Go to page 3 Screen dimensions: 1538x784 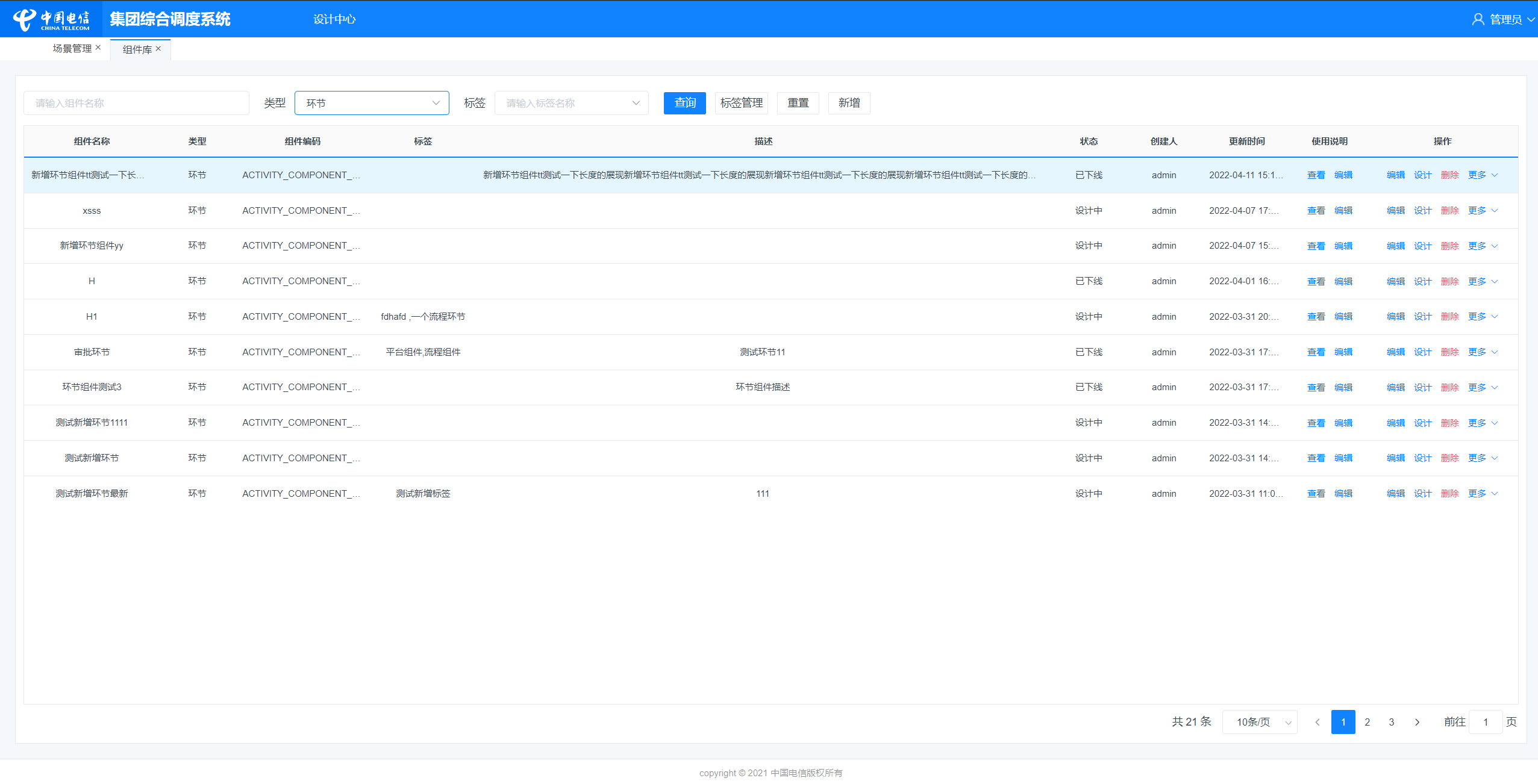point(1392,722)
